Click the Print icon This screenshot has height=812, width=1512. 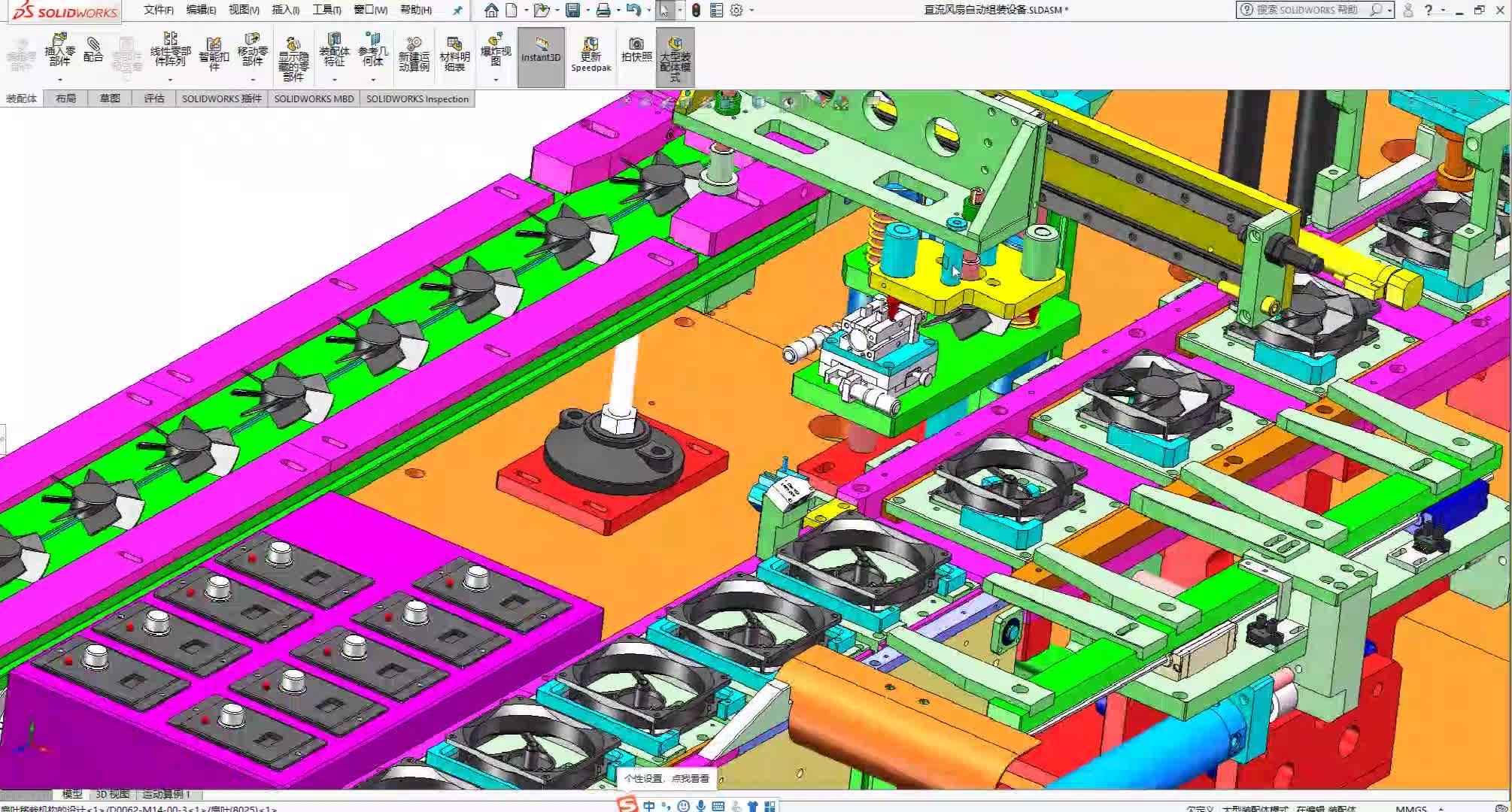603,10
